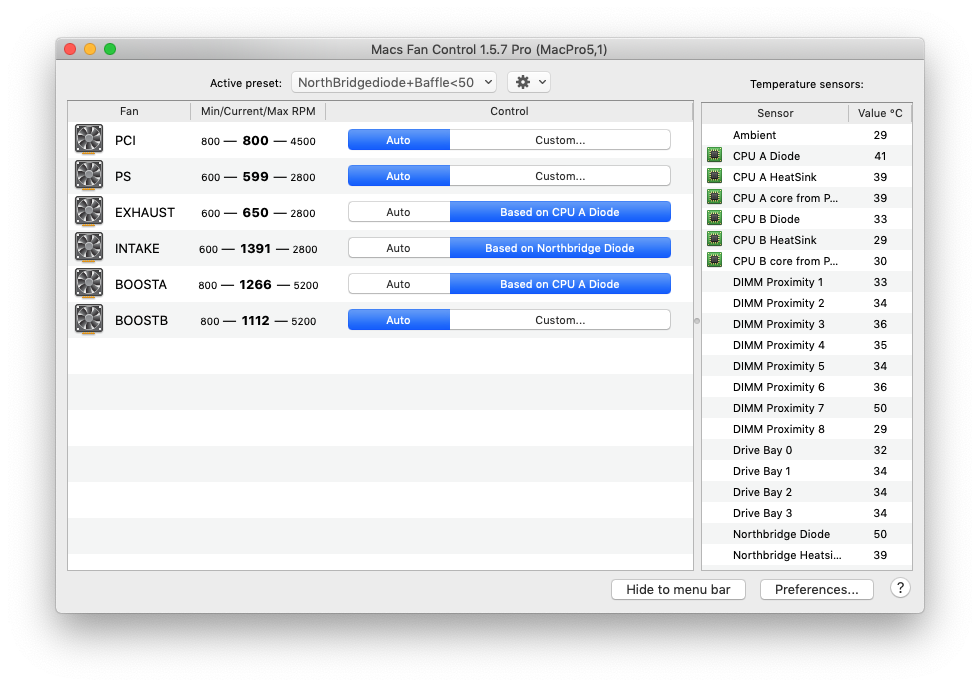The width and height of the screenshot is (980, 687).
Task: Set BOOSTB fan to Auto
Action: pos(399,320)
